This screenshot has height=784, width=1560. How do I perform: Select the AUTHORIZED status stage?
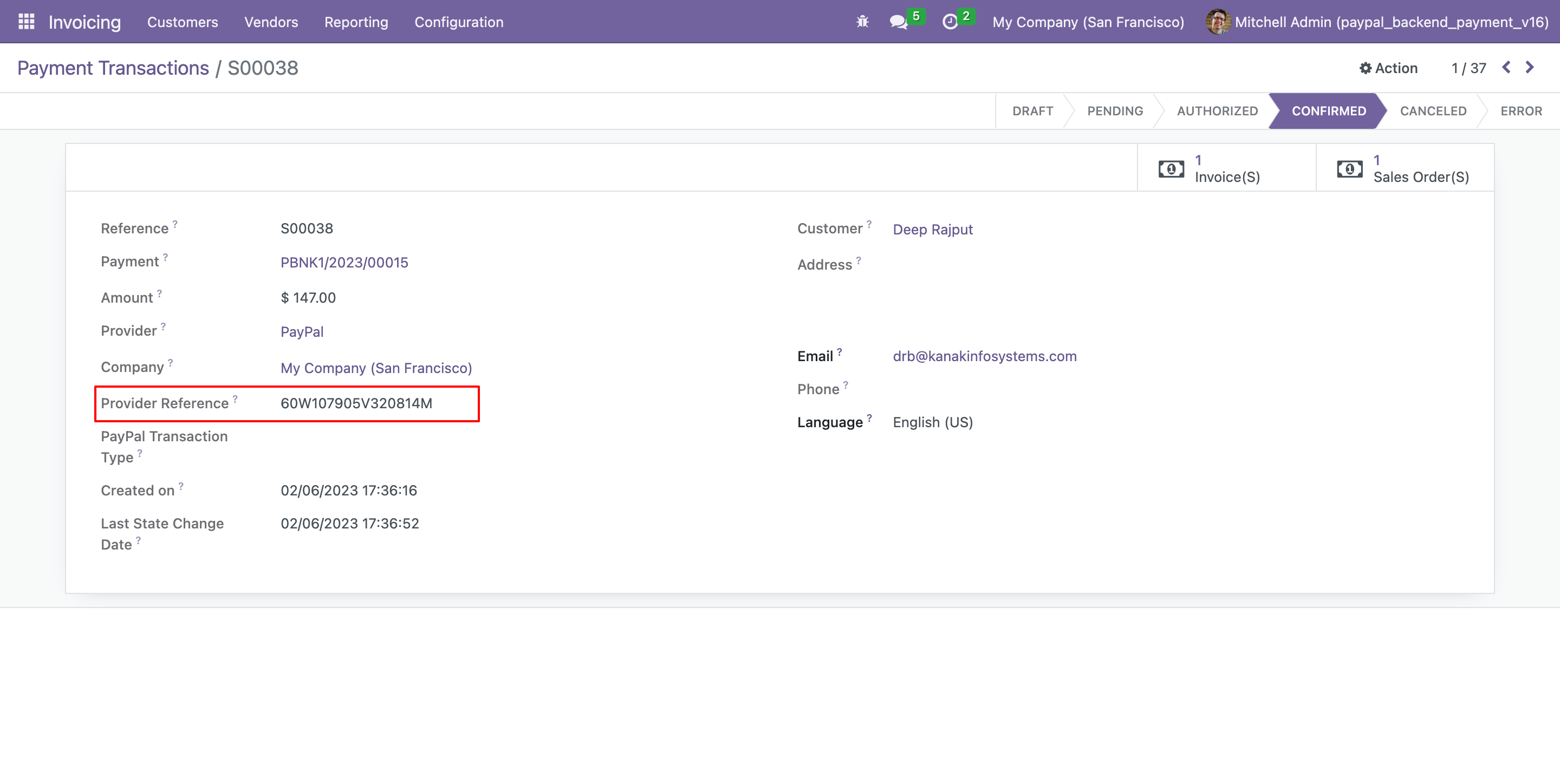click(1217, 111)
